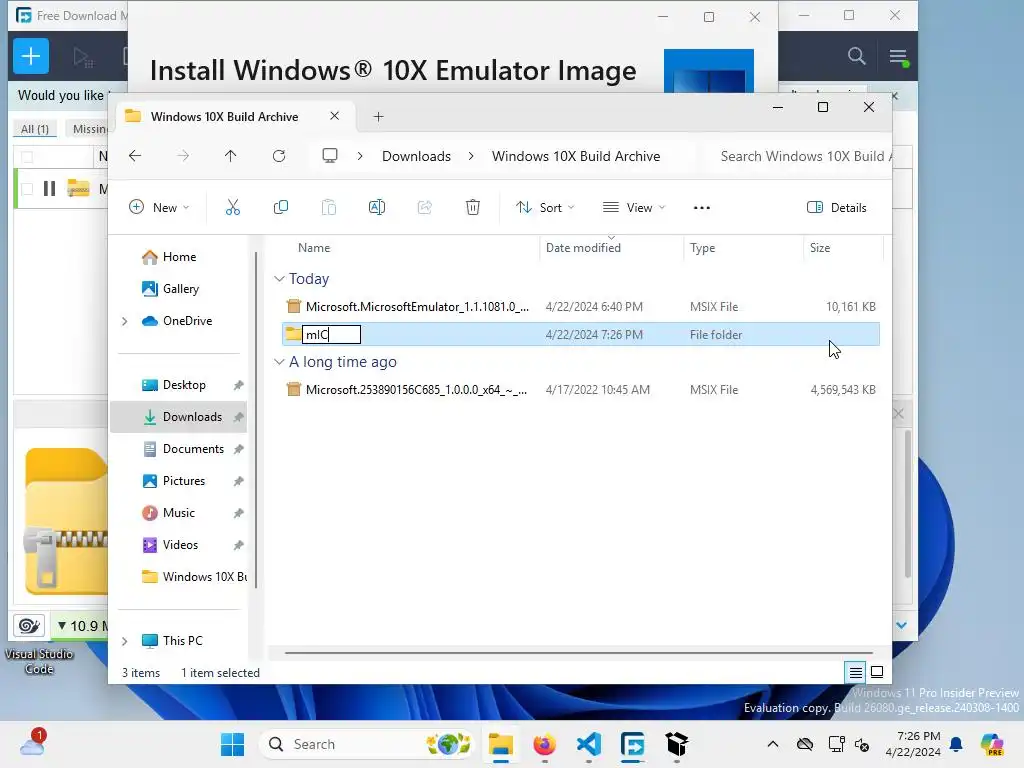The height and width of the screenshot is (768, 1024).
Task: Sort by the Name column header
Action: click(x=313, y=248)
